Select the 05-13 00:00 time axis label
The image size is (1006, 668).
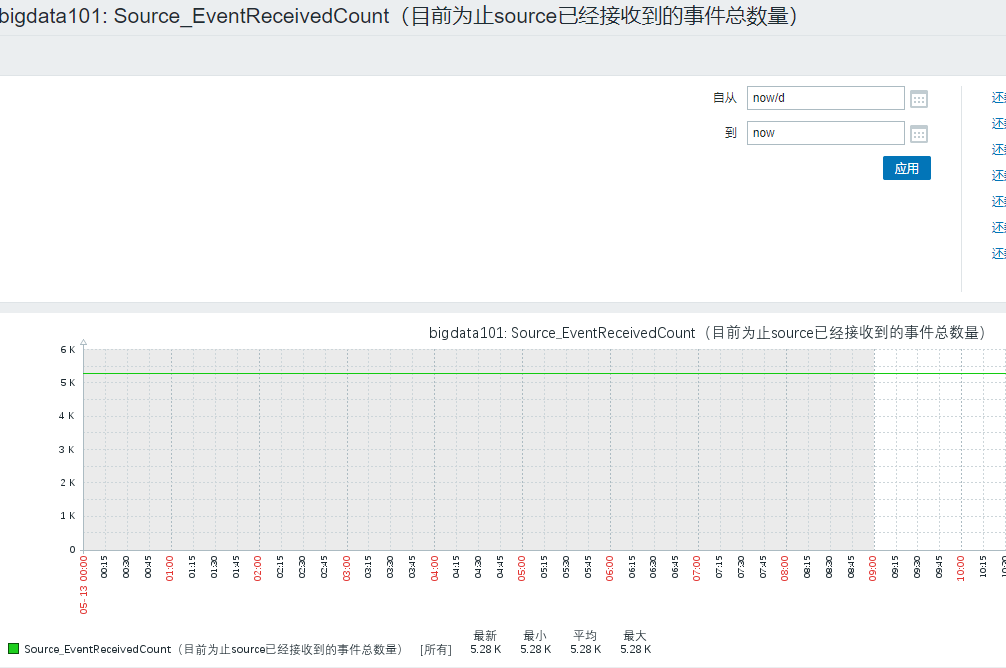(x=83, y=585)
